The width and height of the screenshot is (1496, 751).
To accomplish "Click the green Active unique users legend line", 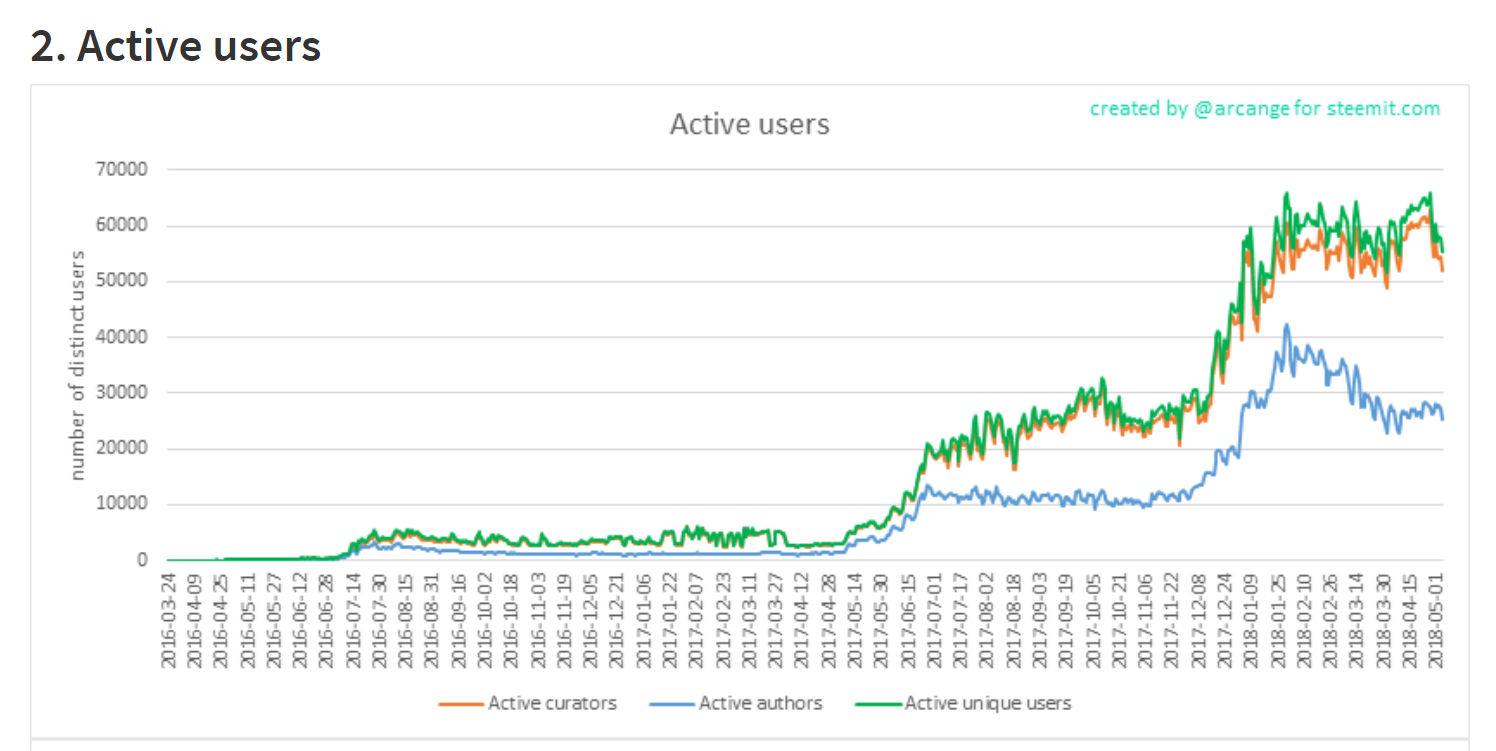I will [878, 704].
